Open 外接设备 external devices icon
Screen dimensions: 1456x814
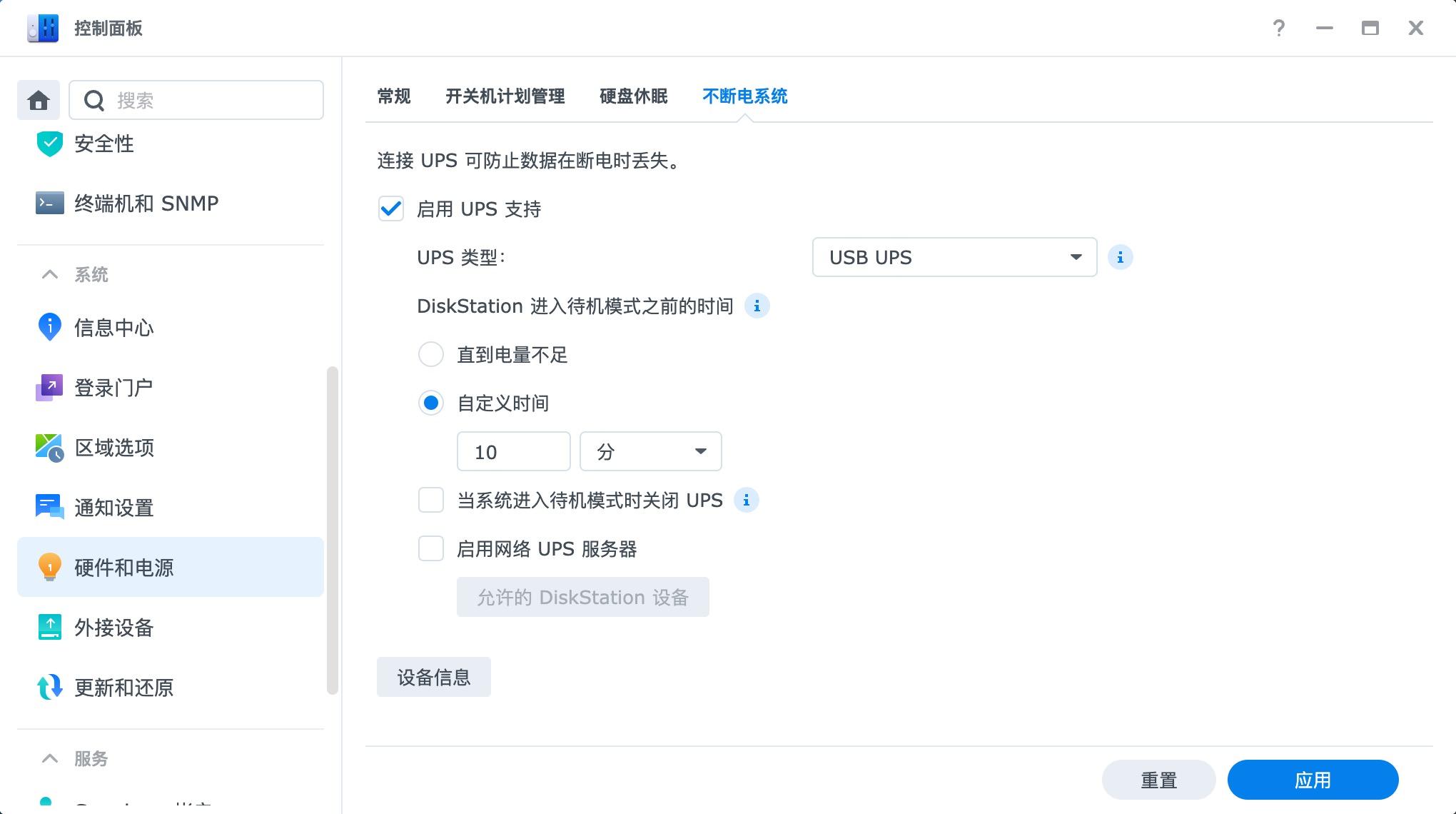pyautogui.click(x=50, y=628)
